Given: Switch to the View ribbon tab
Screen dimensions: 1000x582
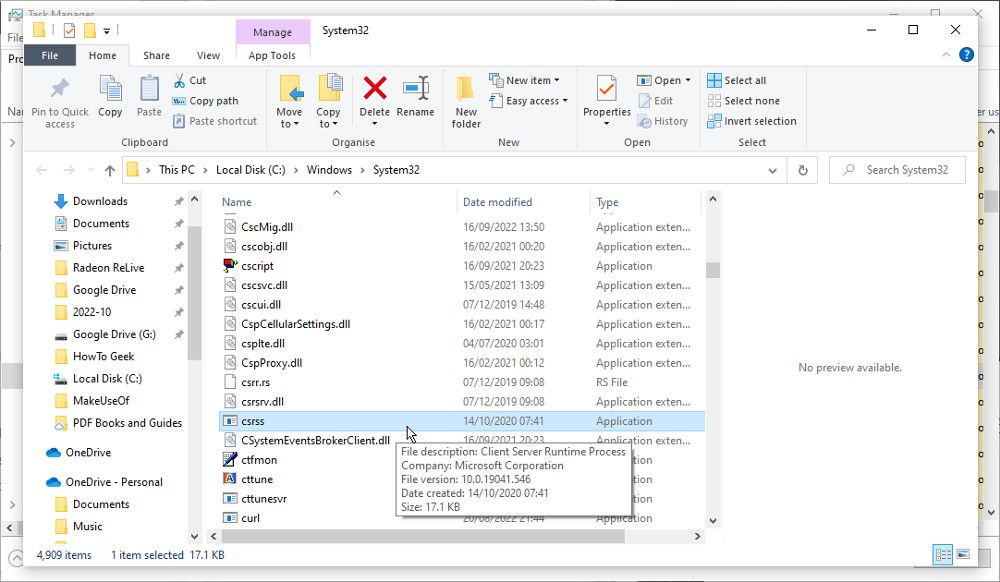Looking at the screenshot, I should tap(208, 56).
